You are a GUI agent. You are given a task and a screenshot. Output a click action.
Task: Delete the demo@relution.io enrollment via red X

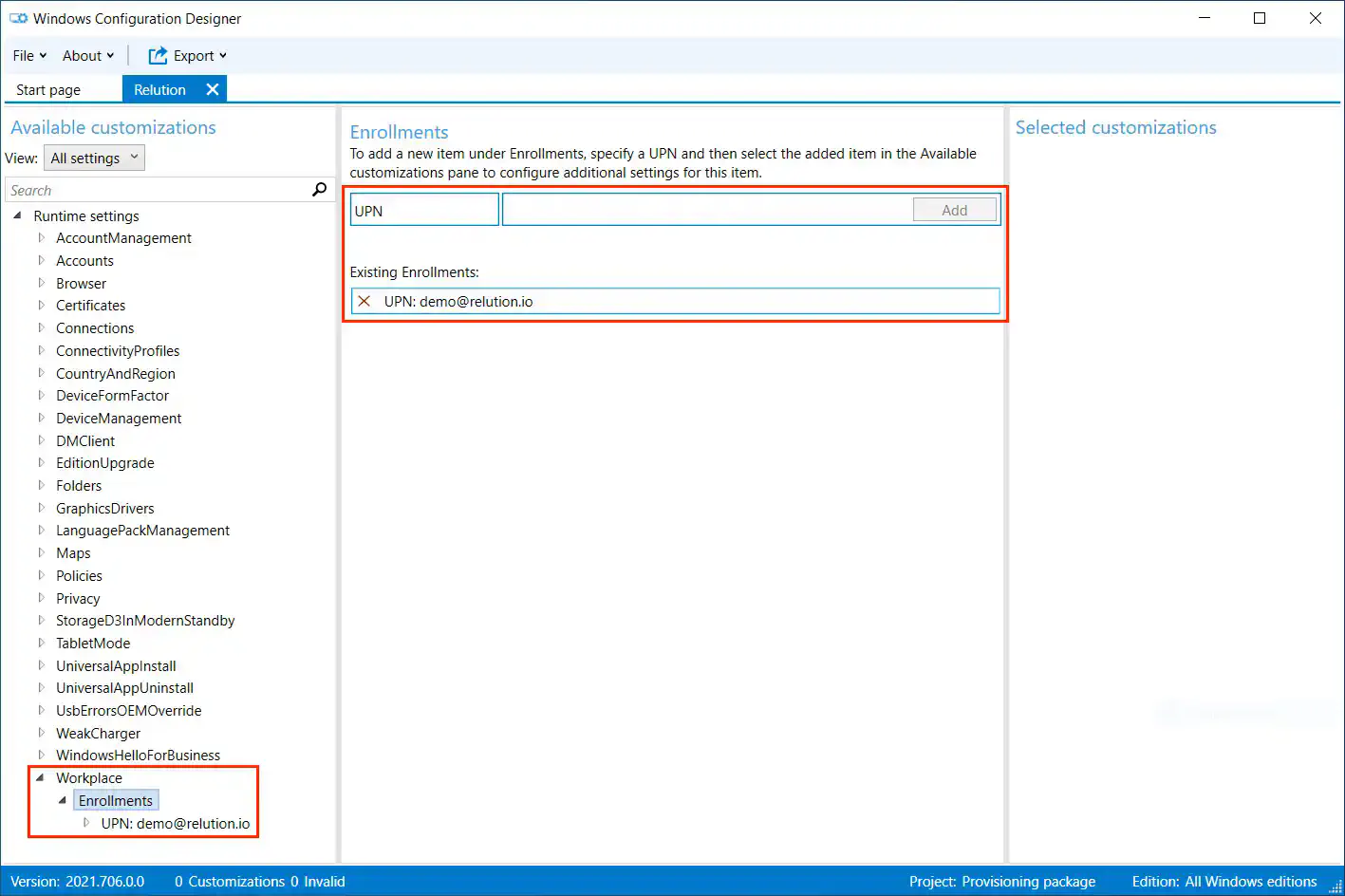(364, 301)
